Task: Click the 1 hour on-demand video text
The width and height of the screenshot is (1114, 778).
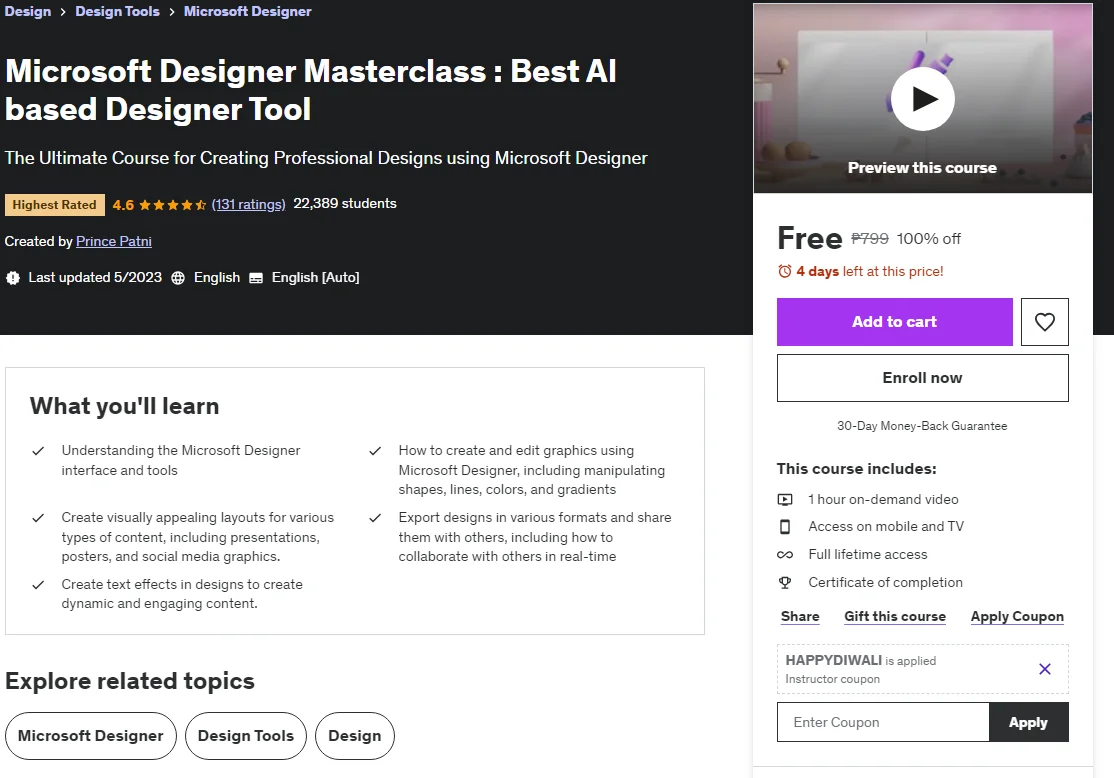Action: click(x=883, y=499)
